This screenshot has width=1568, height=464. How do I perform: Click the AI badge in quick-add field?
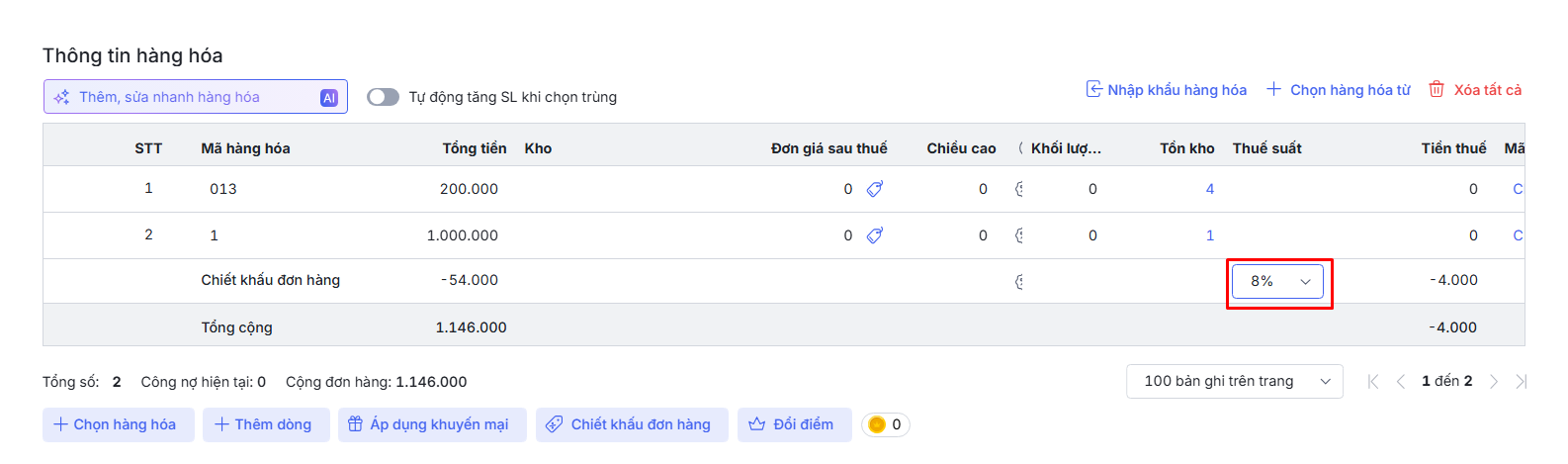tap(329, 97)
